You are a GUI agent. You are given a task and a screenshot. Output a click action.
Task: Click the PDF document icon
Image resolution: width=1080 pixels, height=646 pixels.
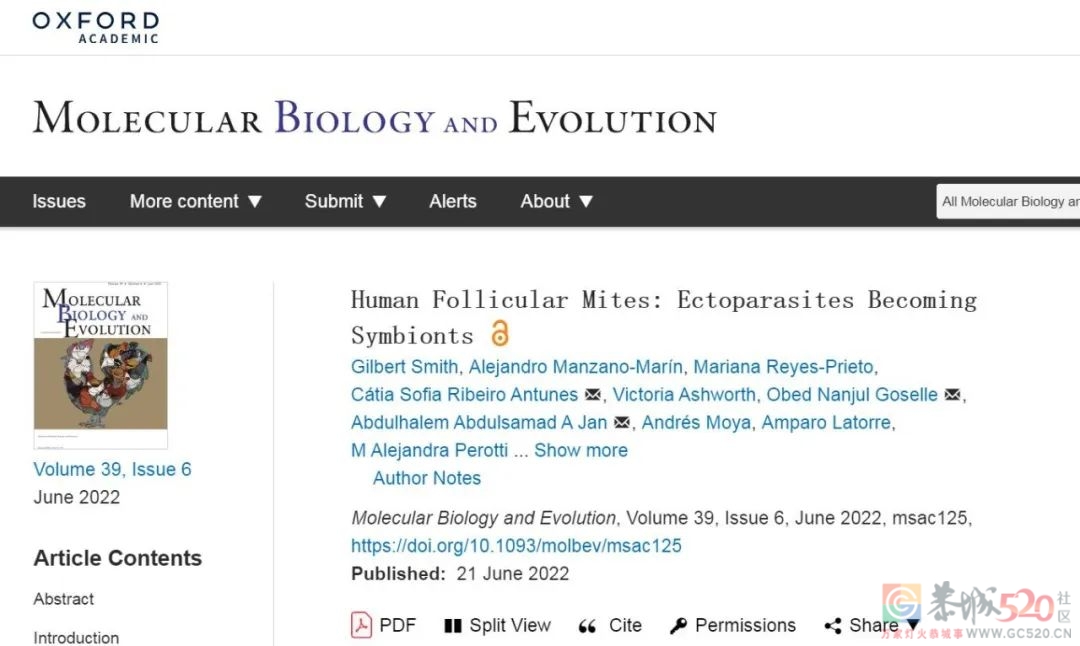[361, 625]
